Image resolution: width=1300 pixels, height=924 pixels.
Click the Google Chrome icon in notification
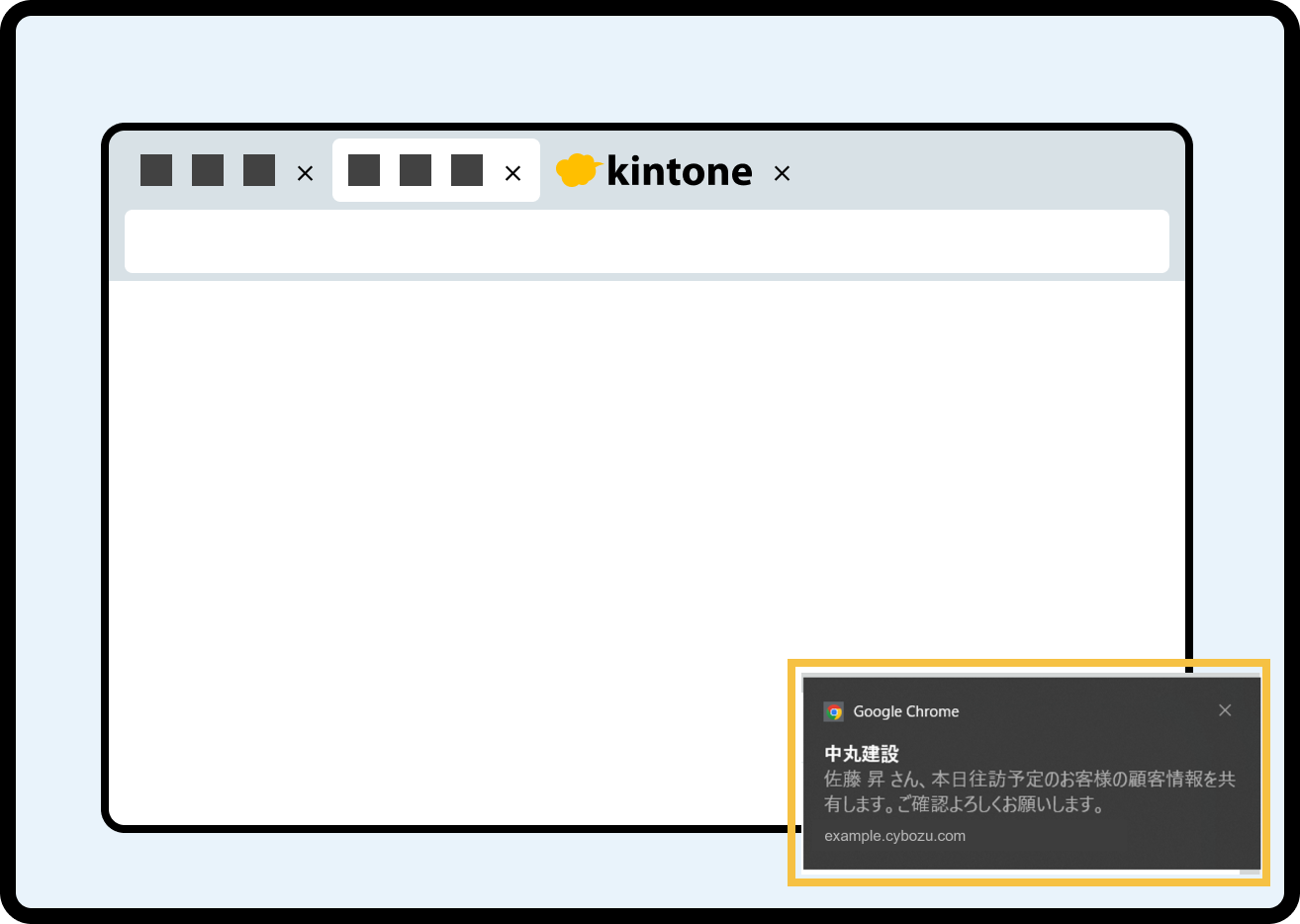(x=834, y=711)
